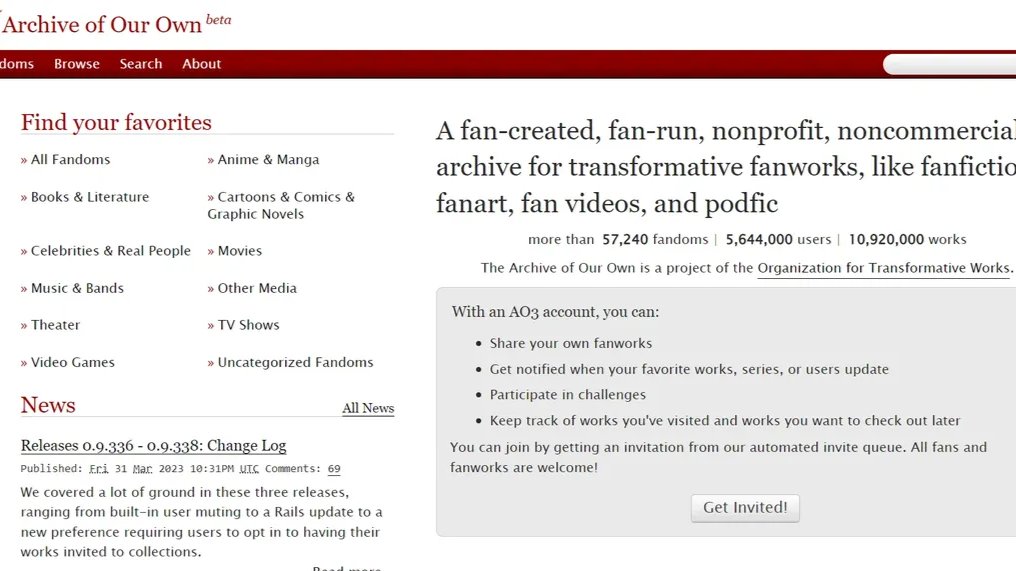The width and height of the screenshot is (1016, 571).
Task: Browse the TV Shows category
Action: click(248, 325)
